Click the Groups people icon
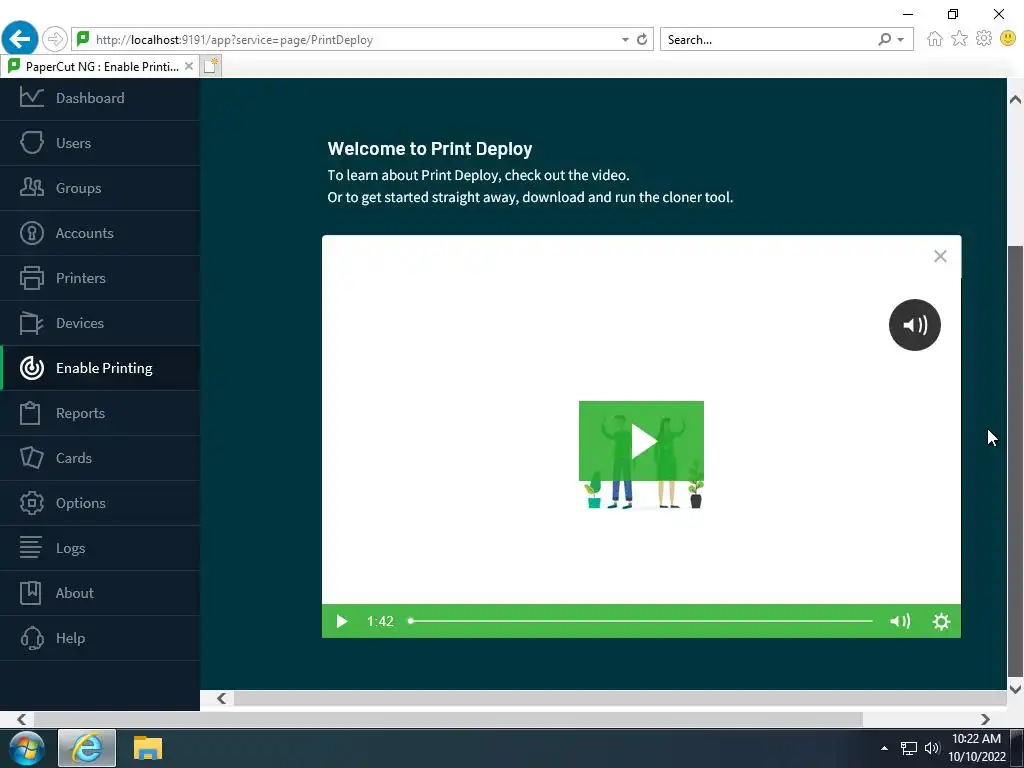 31,187
